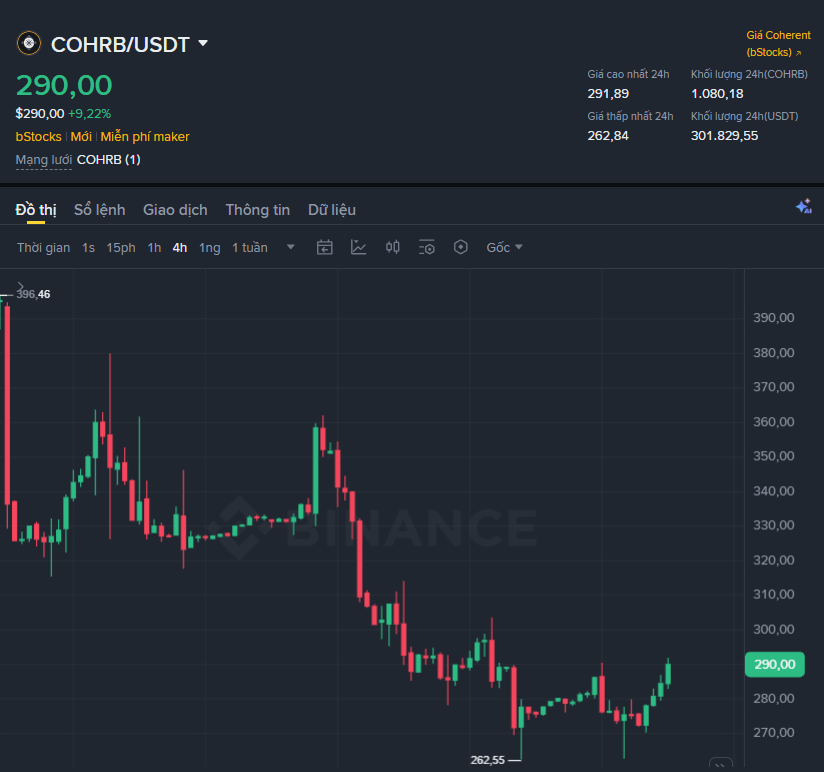This screenshot has height=772, width=824.
Task: Select the 1 tuần time interval
Action: [x=250, y=248]
